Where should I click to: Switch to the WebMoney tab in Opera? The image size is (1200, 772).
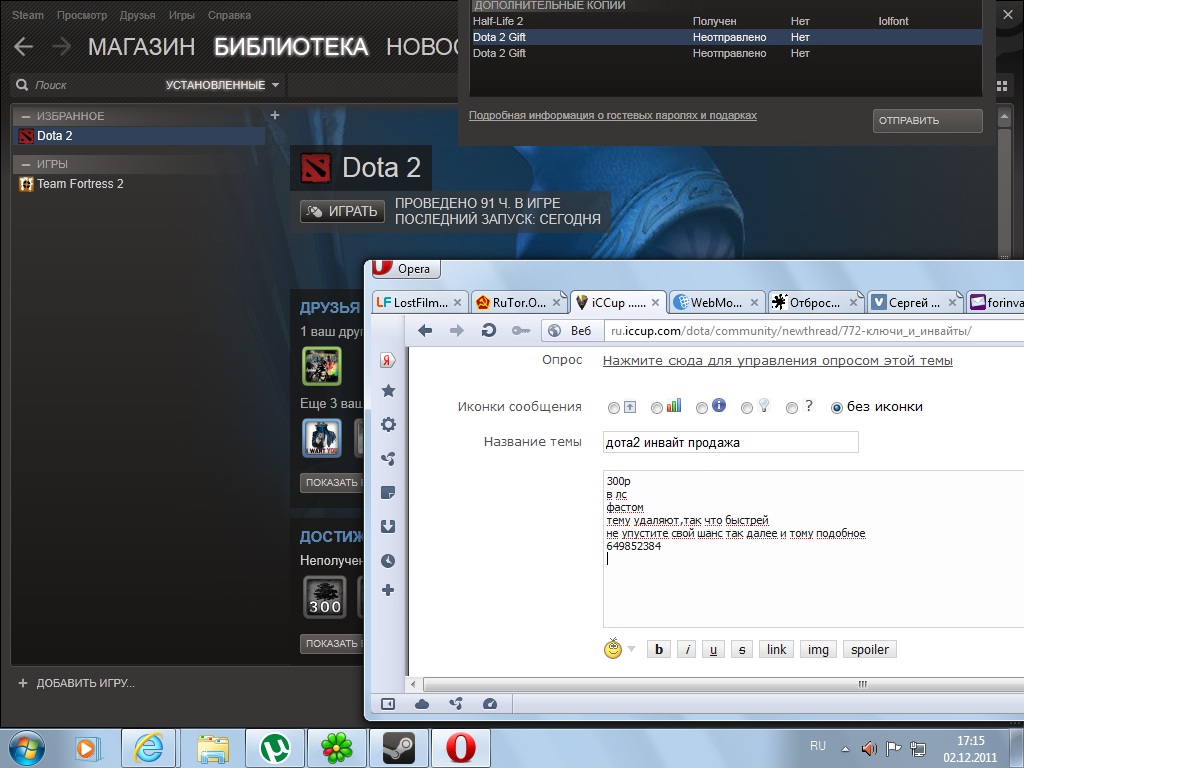tap(717, 302)
